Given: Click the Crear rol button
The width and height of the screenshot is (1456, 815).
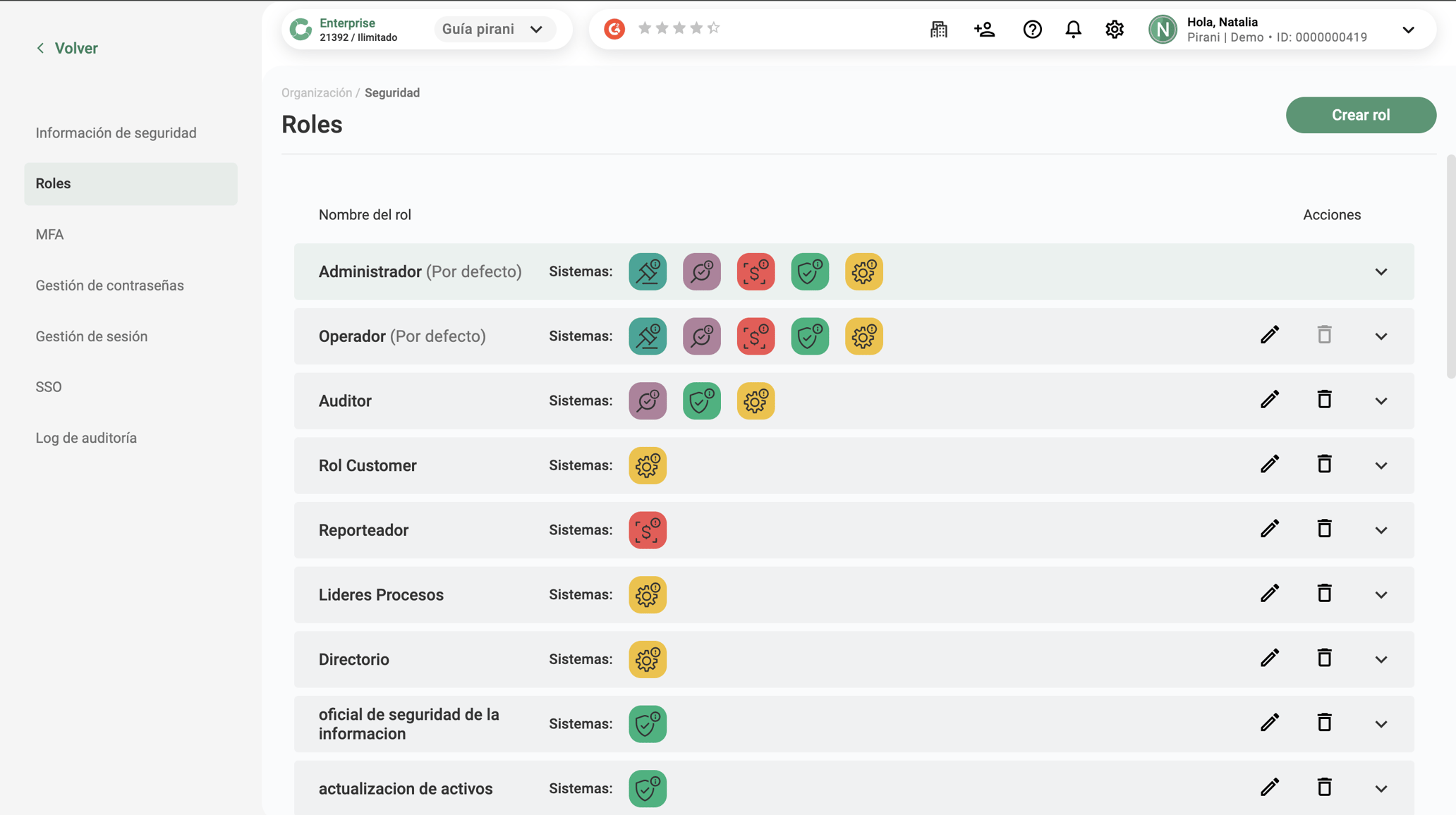Looking at the screenshot, I should point(1360,115).
